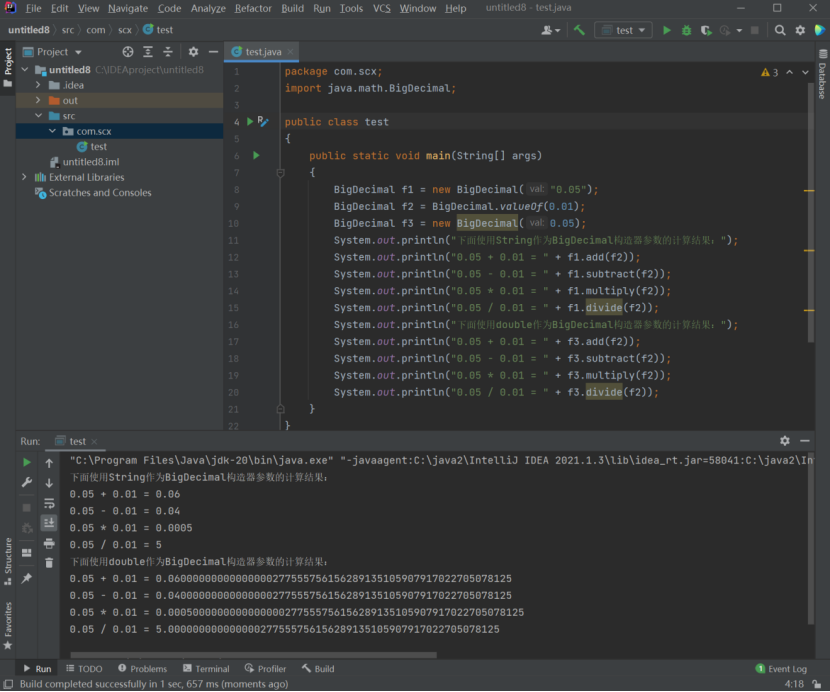Viewport: 830px width, 692px height.
Task: Clear console output with the trash icon
Action: (x=49, y=563)
